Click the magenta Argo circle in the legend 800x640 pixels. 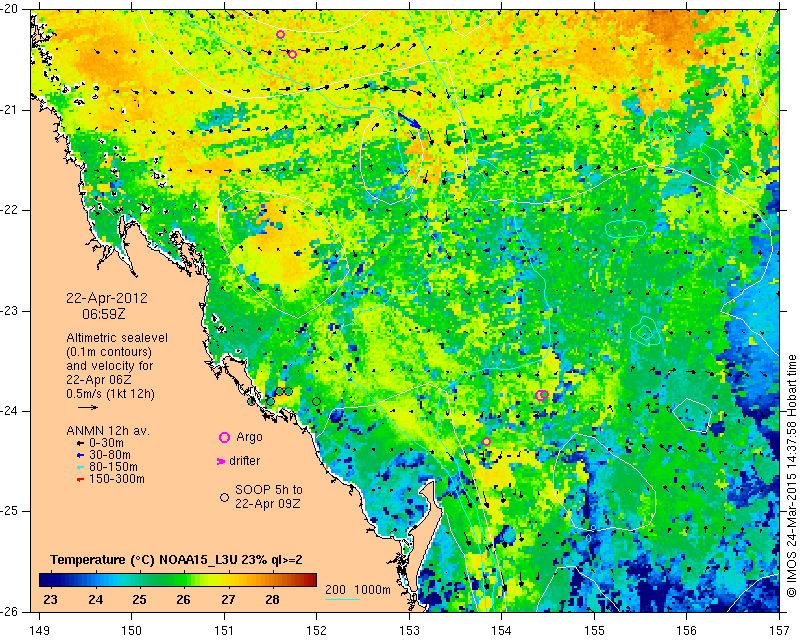[x=224, y=437]
